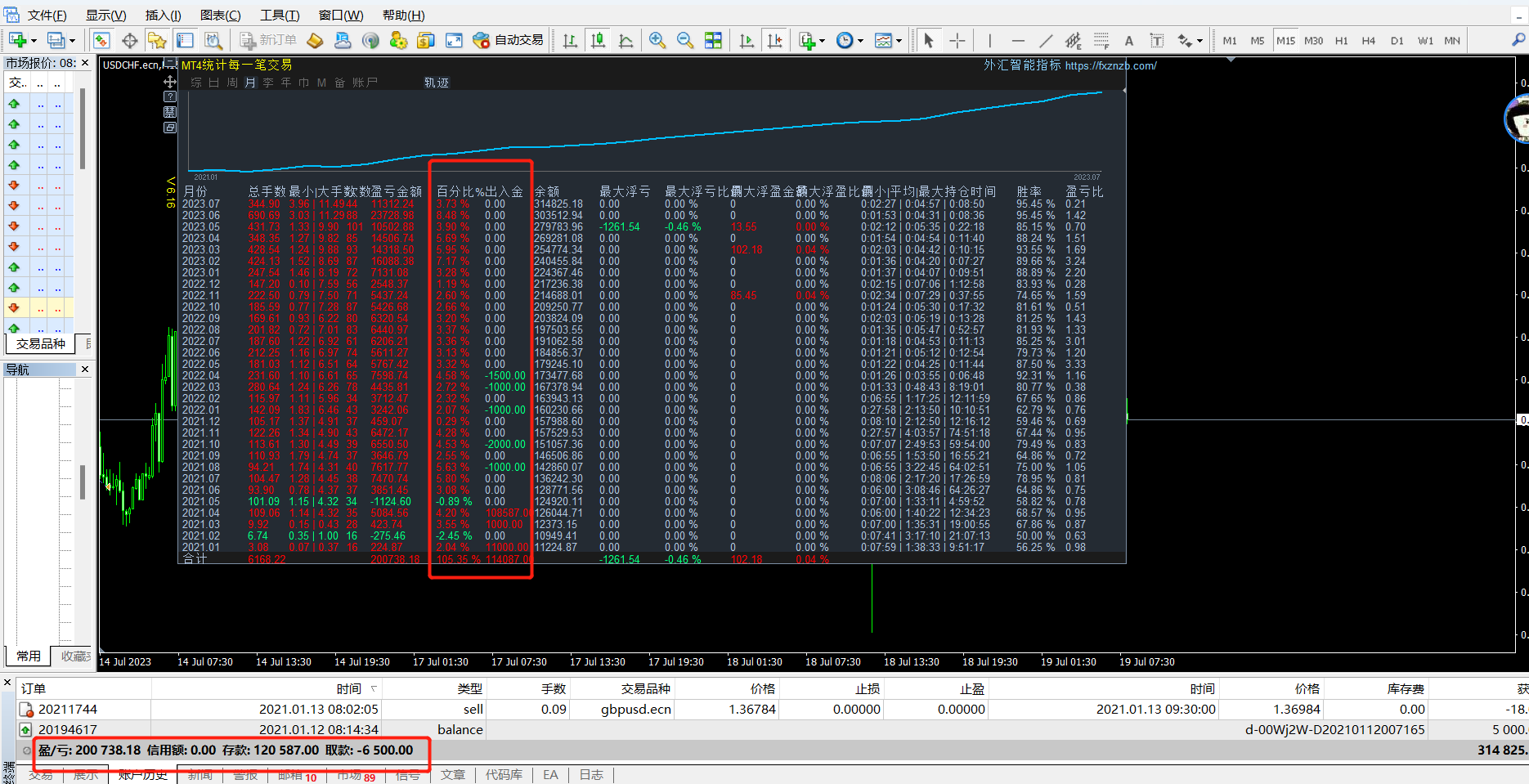Image resolution: width=1529 pixels, height=784 pixels.
Task: Open the Strategy Tester icon
Action: 213,40
